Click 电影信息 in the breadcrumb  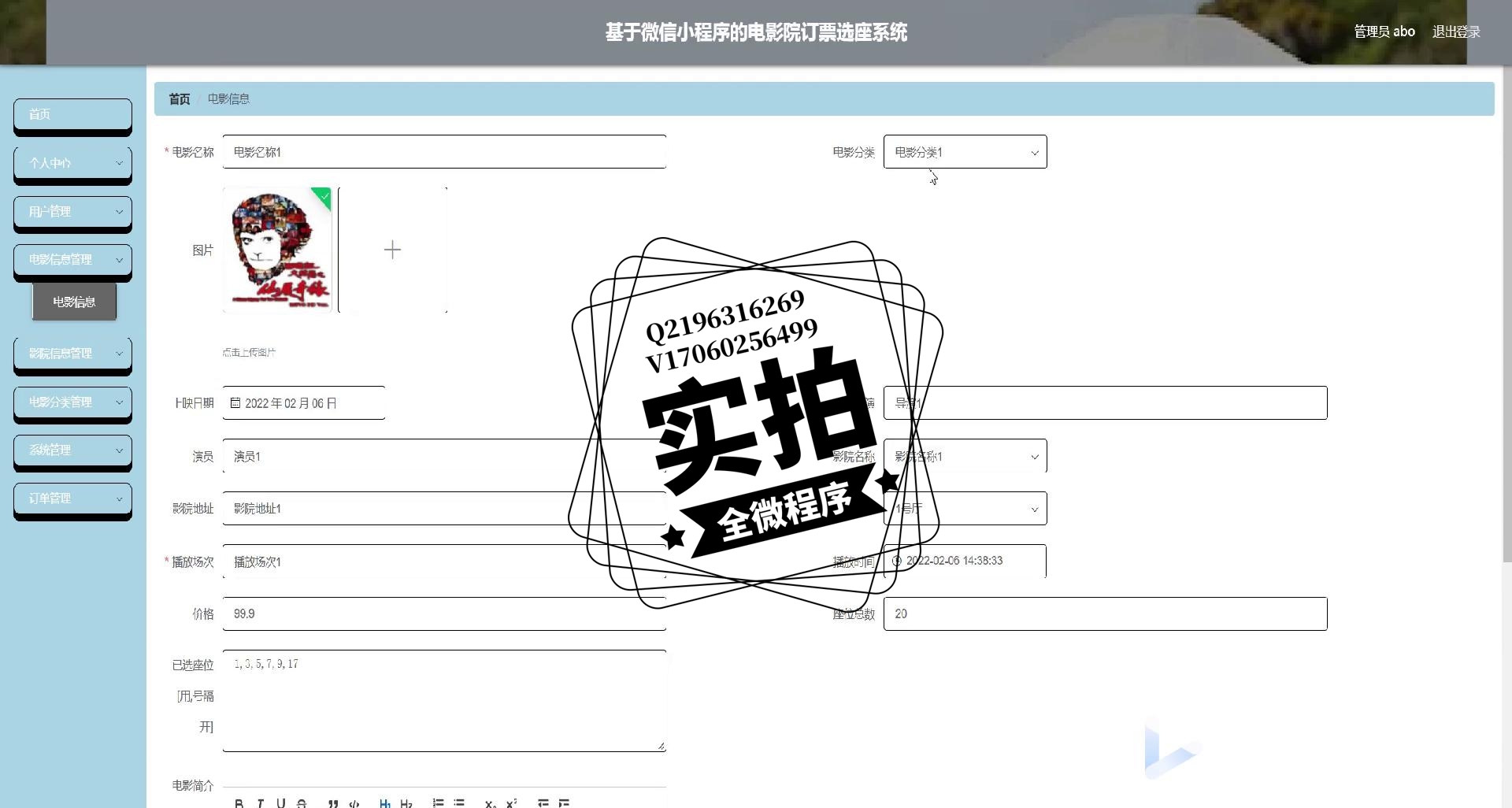click(x=228, y=99)
